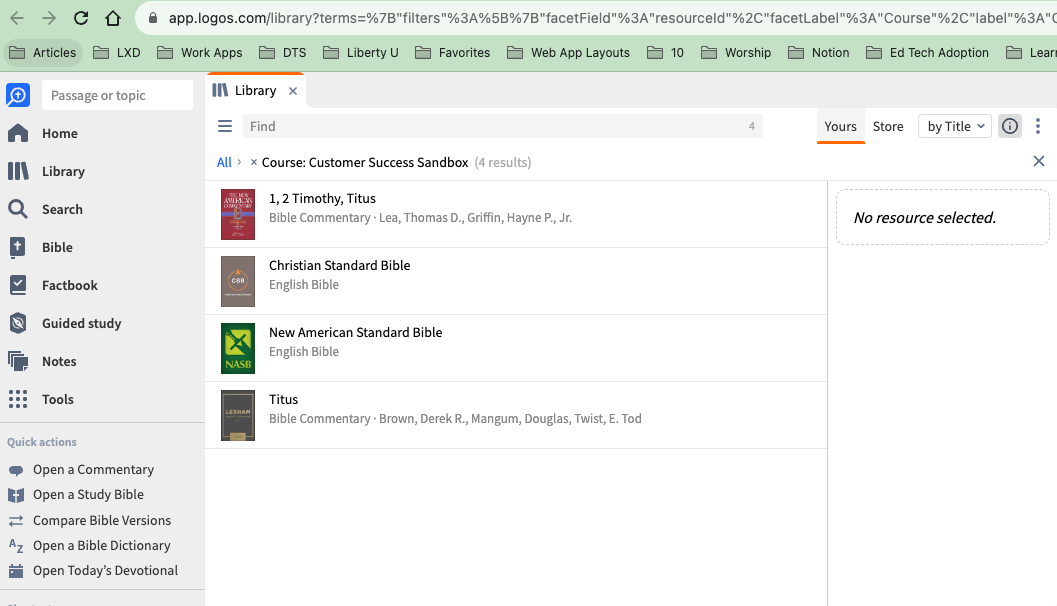Open the Articles bookmarks folder
The height and width of the screenshot is (606, 1057).
point(42,53)
